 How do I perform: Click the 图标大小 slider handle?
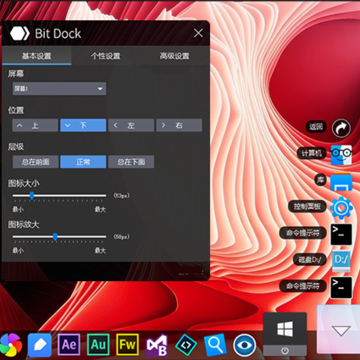pos(32,196)
